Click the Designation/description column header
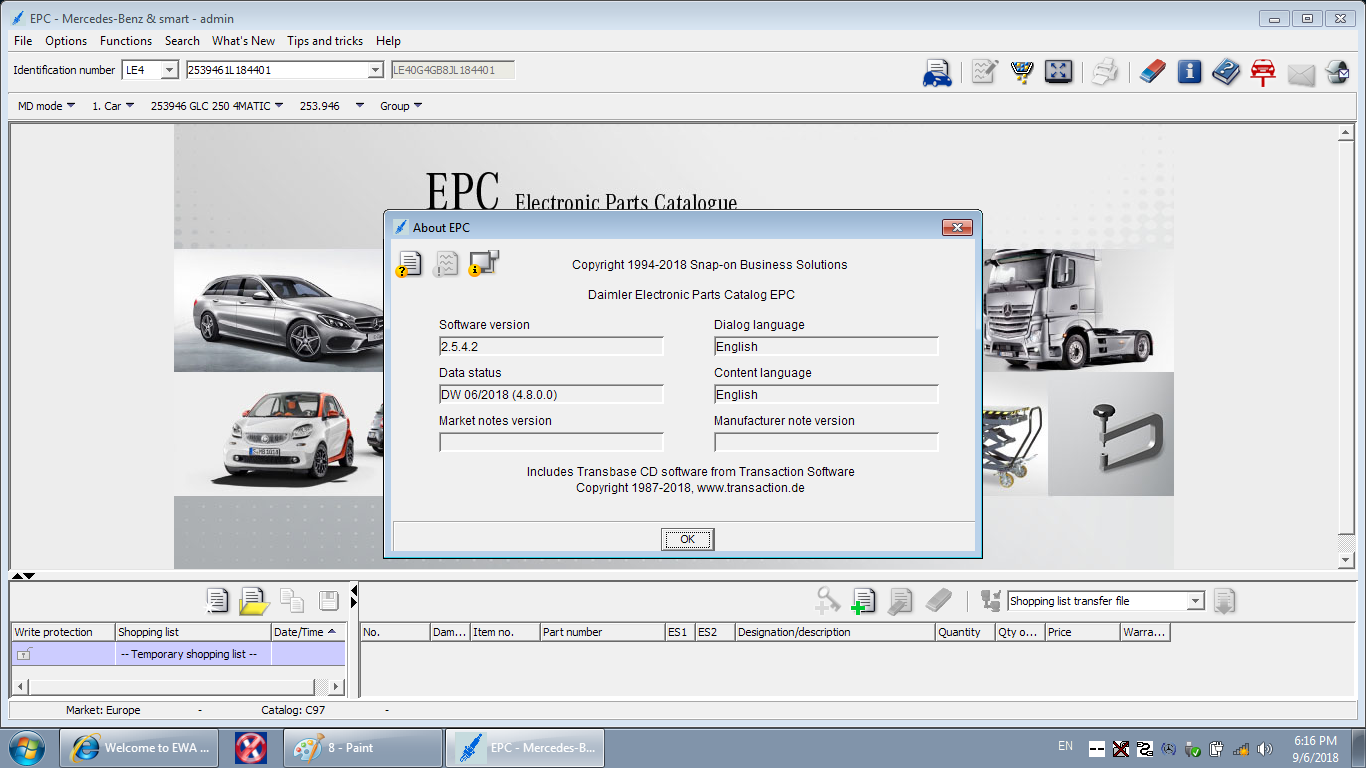 pyautogui.click(x=834, y=632)
